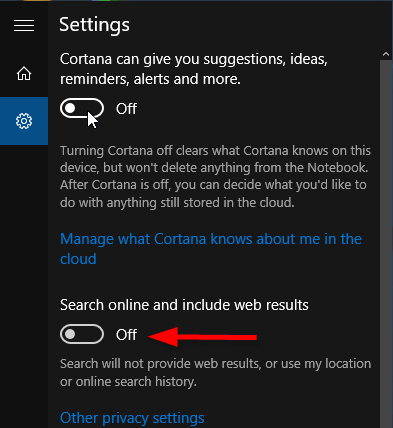Open Manage what Cortana knows about me link
The height and width of the screenshot is (428, 393).
211,249
